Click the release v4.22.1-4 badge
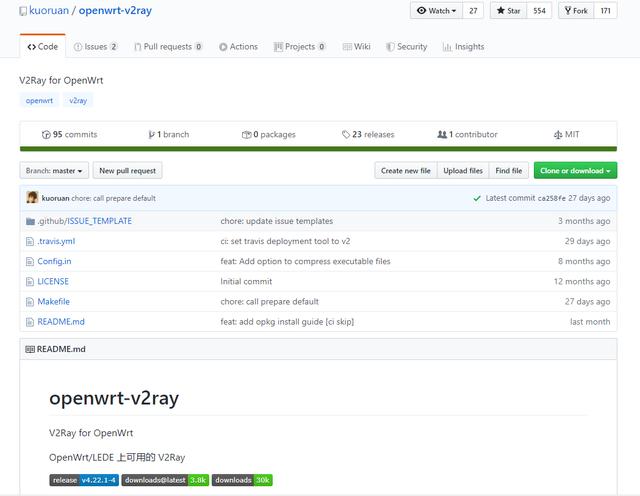This screenshot has width=640, height=496. (x=84, y=480)
